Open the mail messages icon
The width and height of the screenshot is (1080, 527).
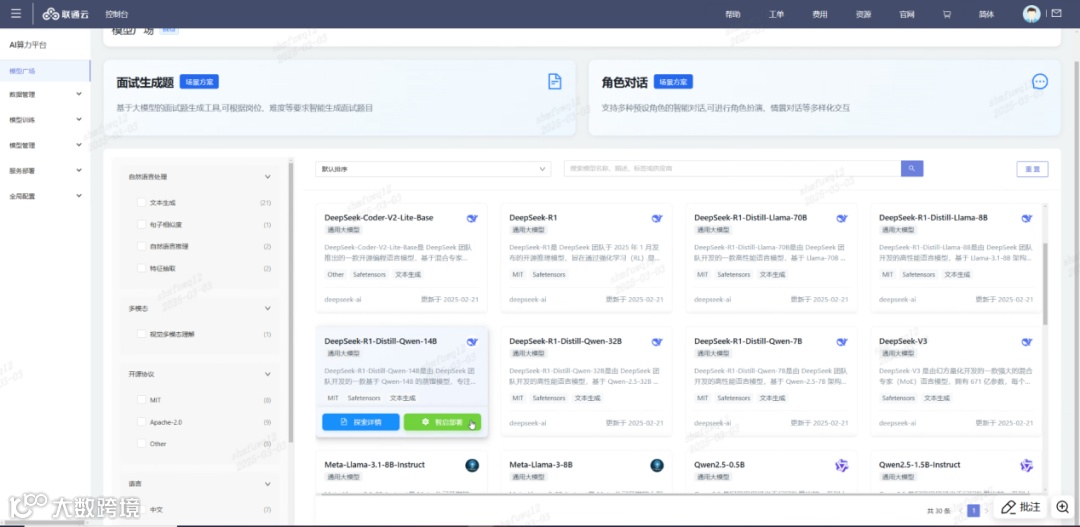click(x=1057, y=13)
